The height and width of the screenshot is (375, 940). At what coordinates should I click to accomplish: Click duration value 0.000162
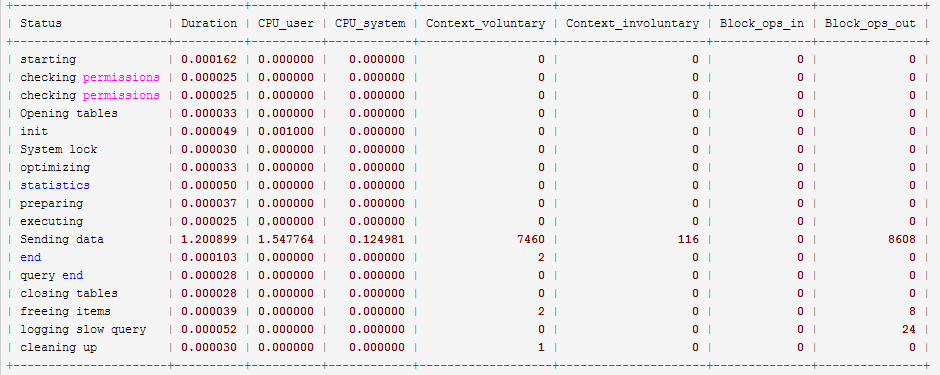[x=209, y=59]
